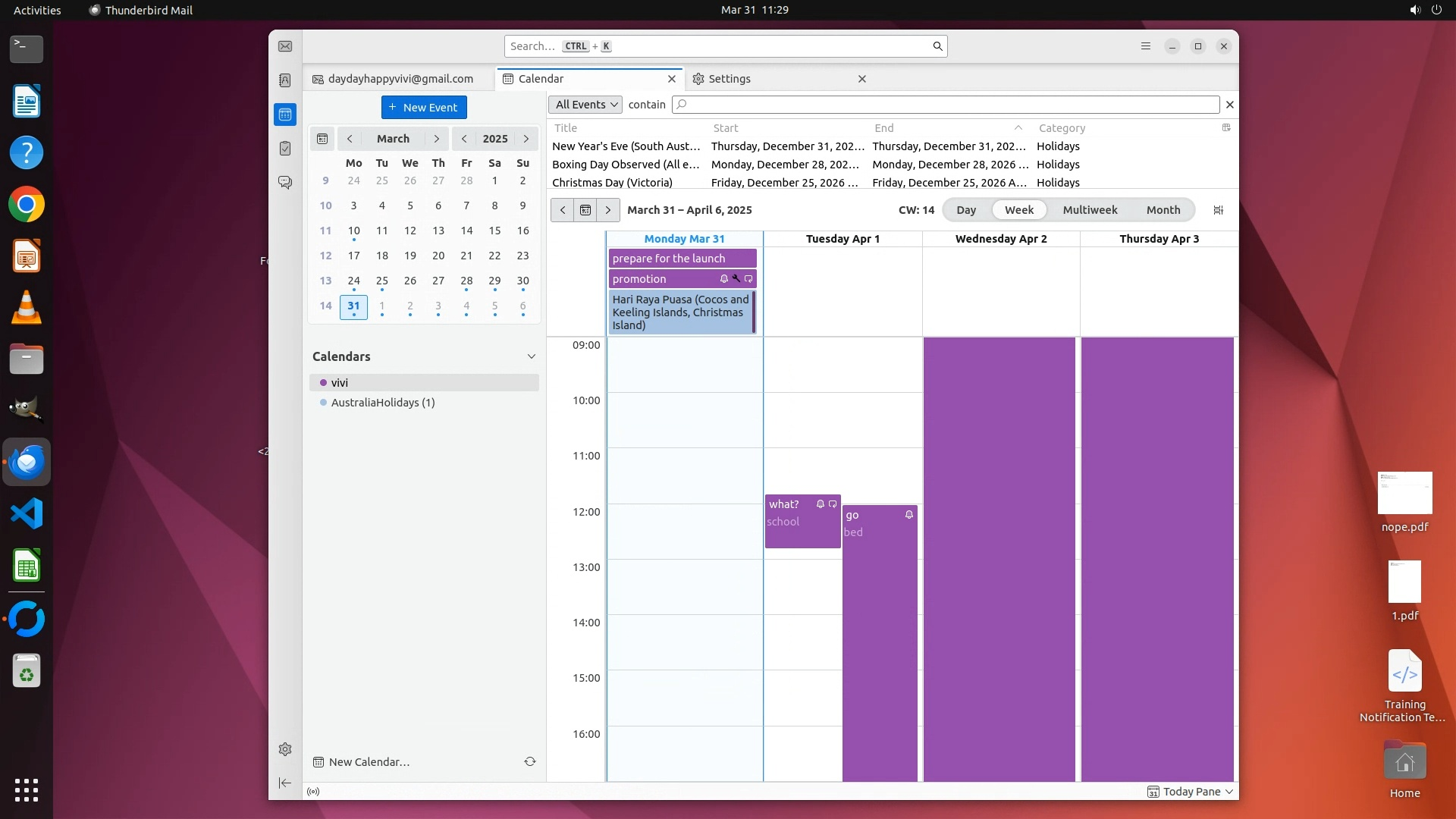Click go-to-today icon in mini calendar
Image resolution: width=1456 pixels, height=819 pixels.
coord(322,139)
